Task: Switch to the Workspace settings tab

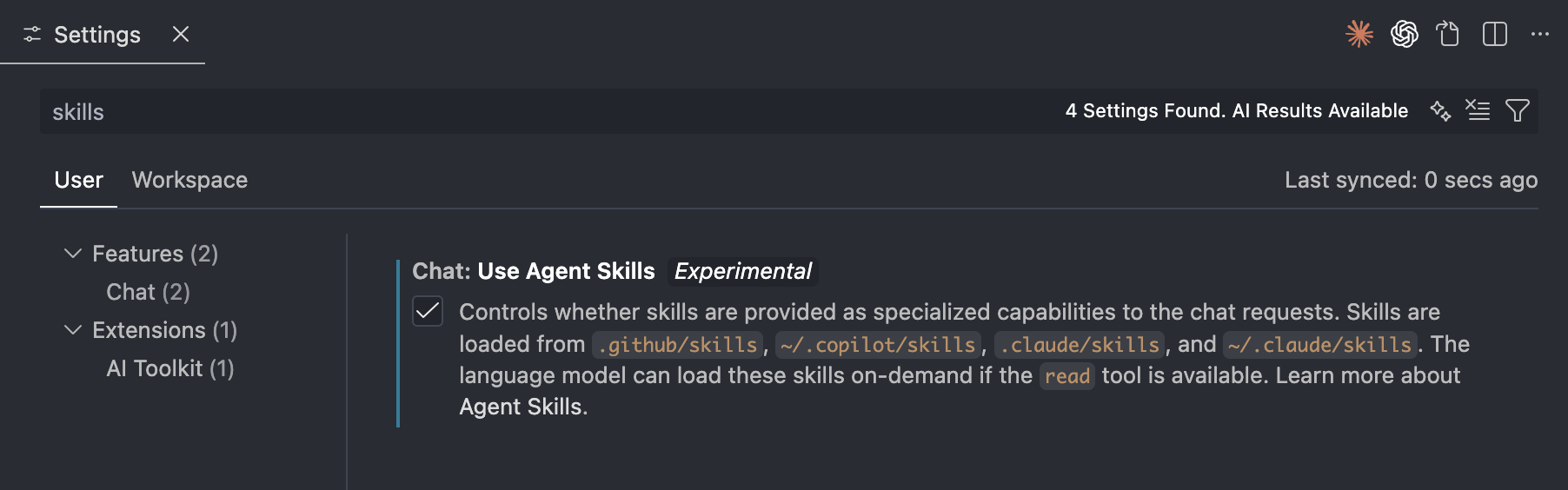Action: point(189,180)
